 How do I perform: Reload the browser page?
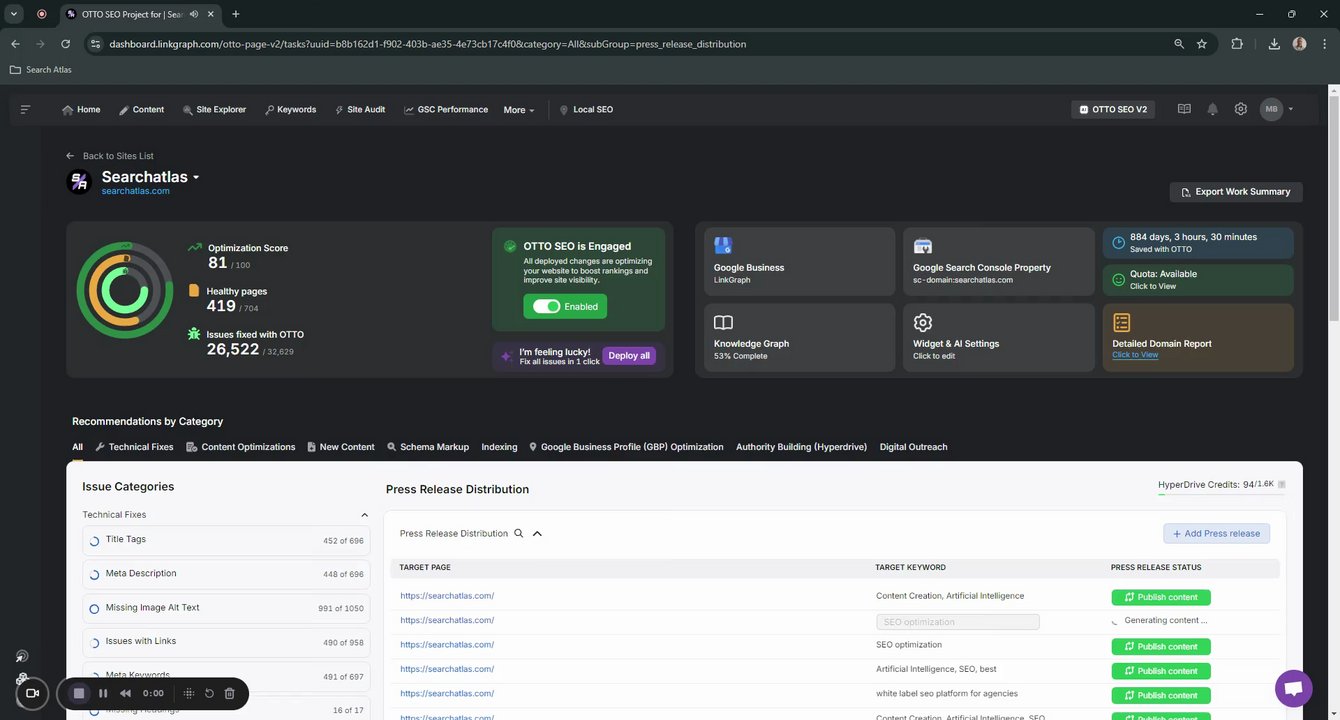tap(65, 44)
